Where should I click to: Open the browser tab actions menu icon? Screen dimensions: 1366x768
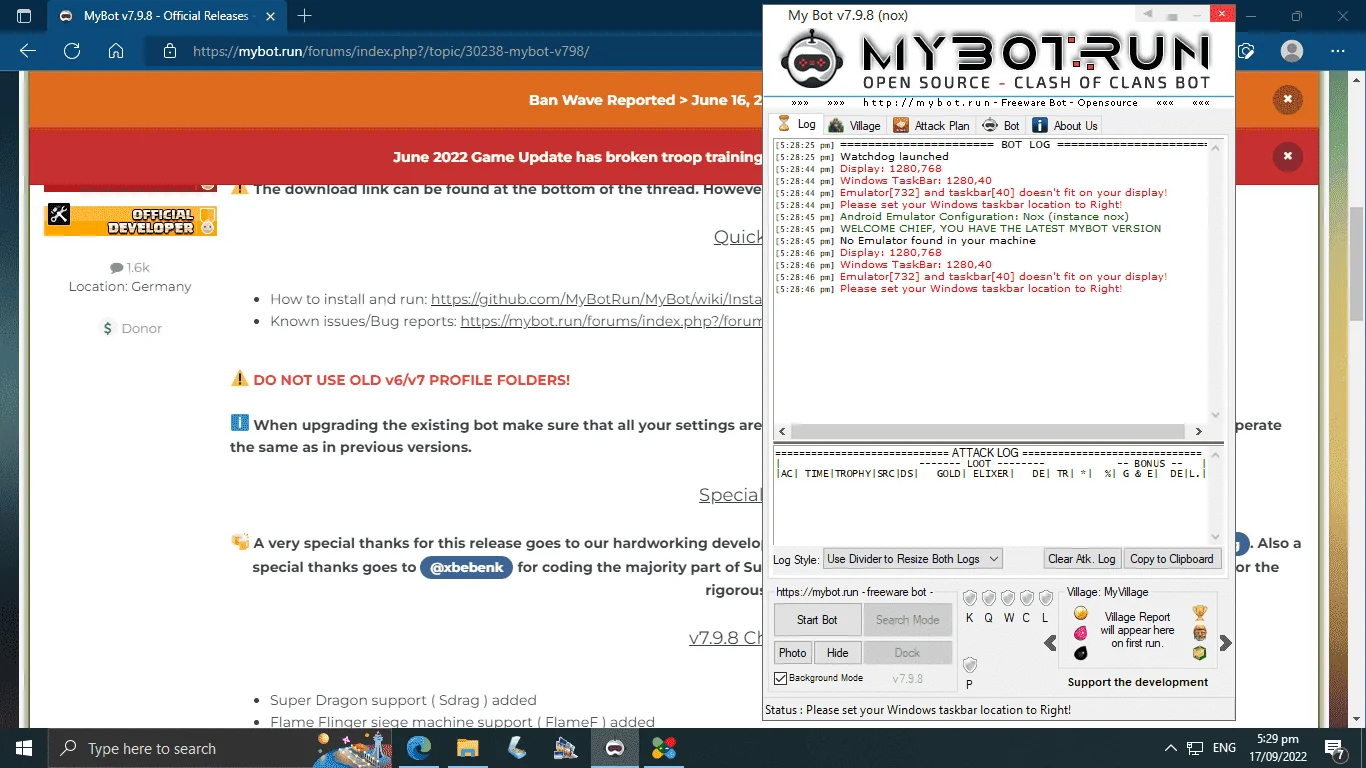[24, 16]
